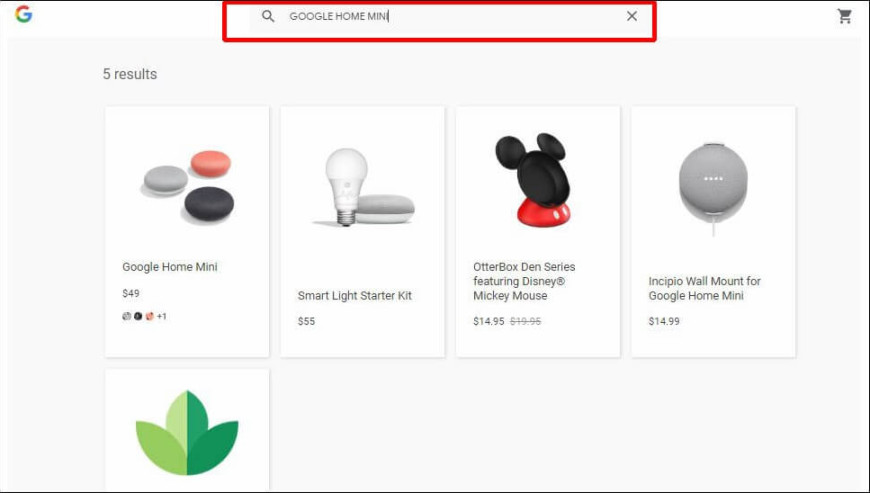Viewport: 870px width, 493px height.
Task: Clear the search text with X
Action: 631,16
